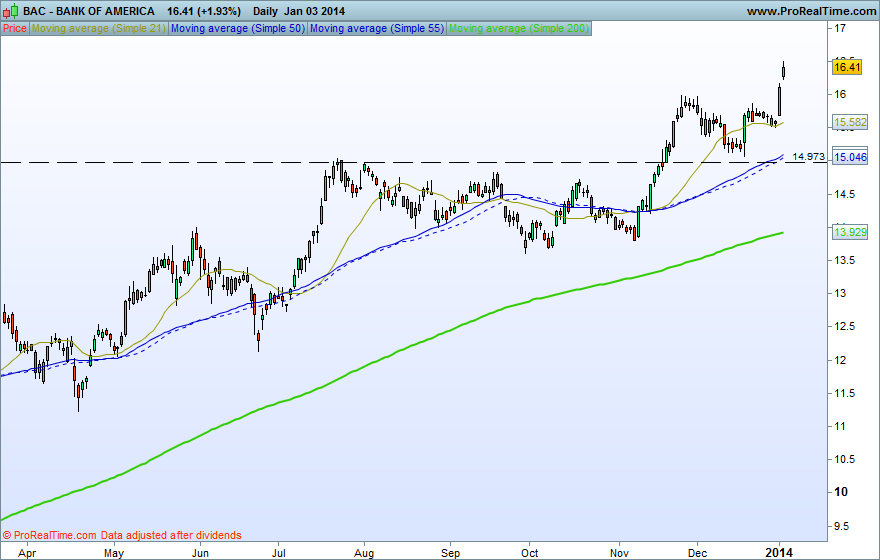Click price axis value 12.5
Image resolution: width=880 pixels, height=560 pixels.
coord(844,327)
